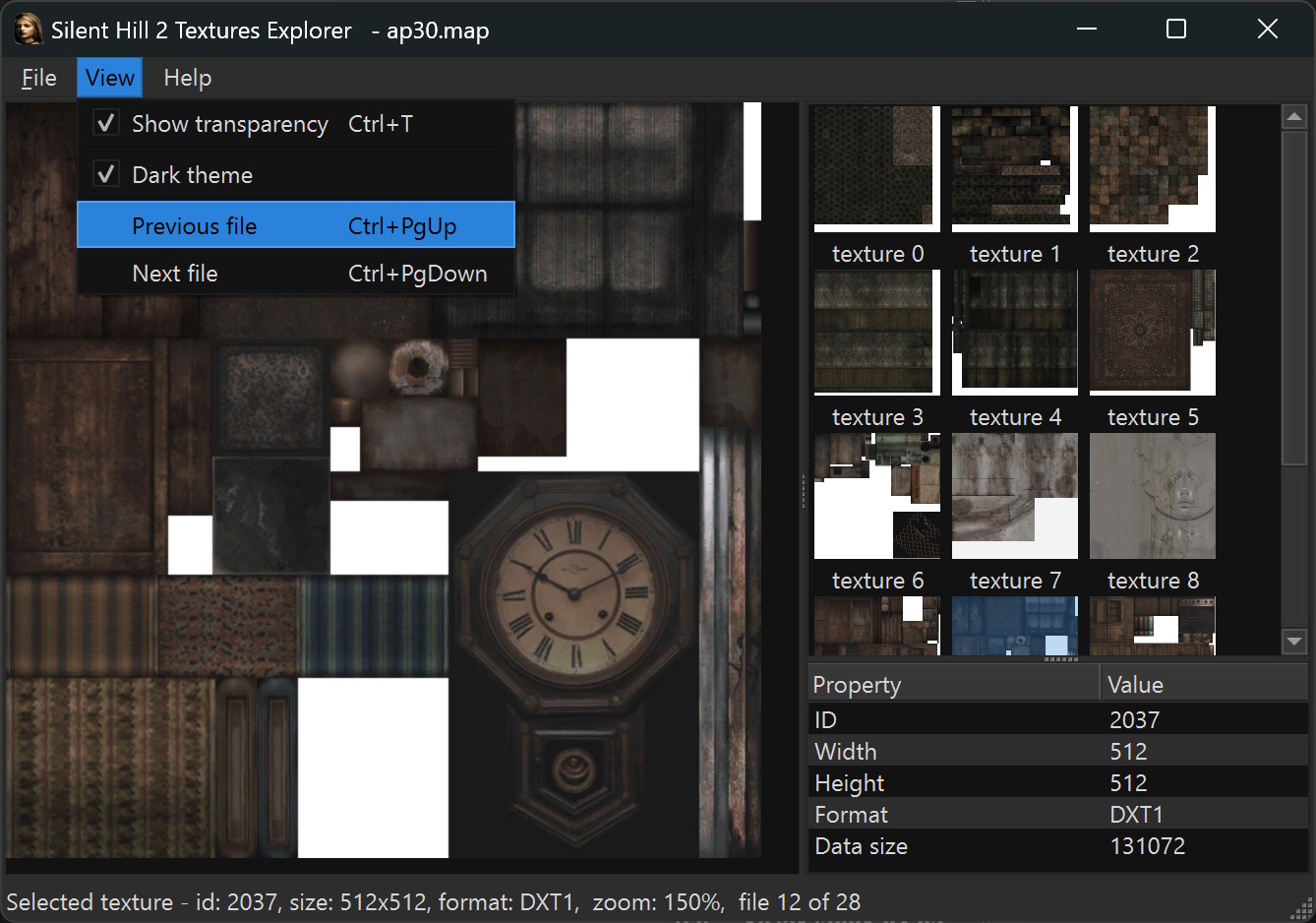Select the Height property row label
The width and height of the screenshot is (1316, 923).
click(849, 783)
